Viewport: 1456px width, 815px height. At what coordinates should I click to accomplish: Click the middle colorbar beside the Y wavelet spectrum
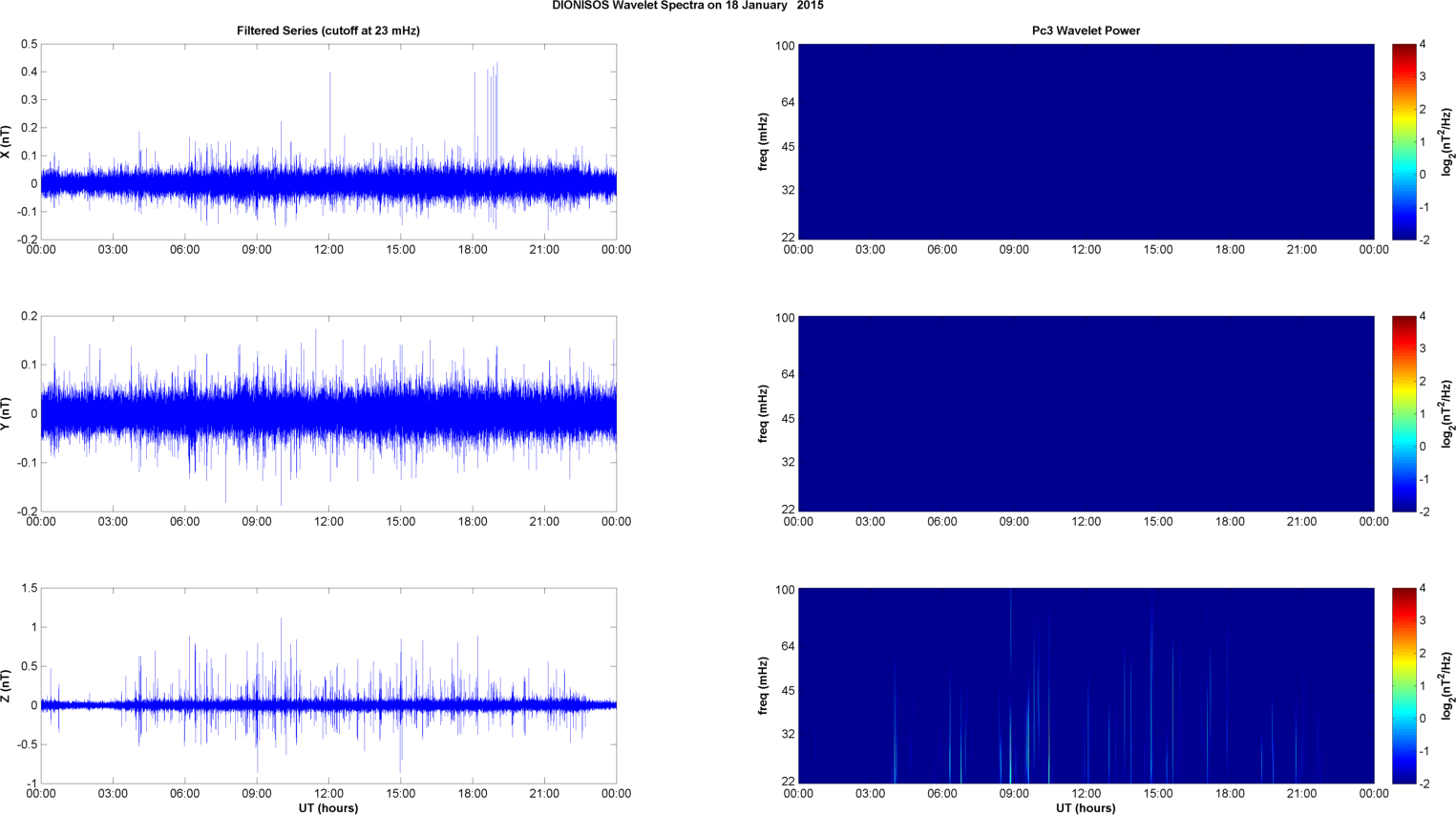(x=1403, y=413)
